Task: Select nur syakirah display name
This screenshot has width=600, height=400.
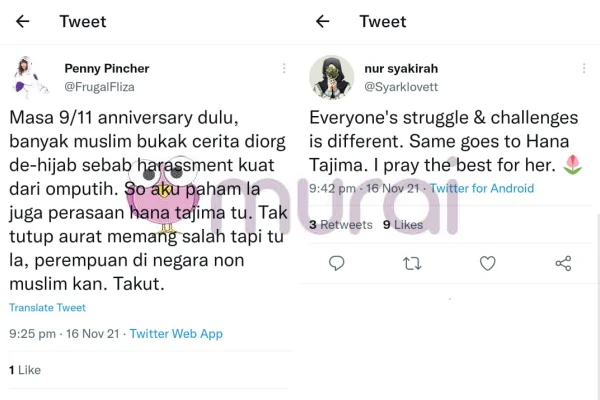Action: 401,69
